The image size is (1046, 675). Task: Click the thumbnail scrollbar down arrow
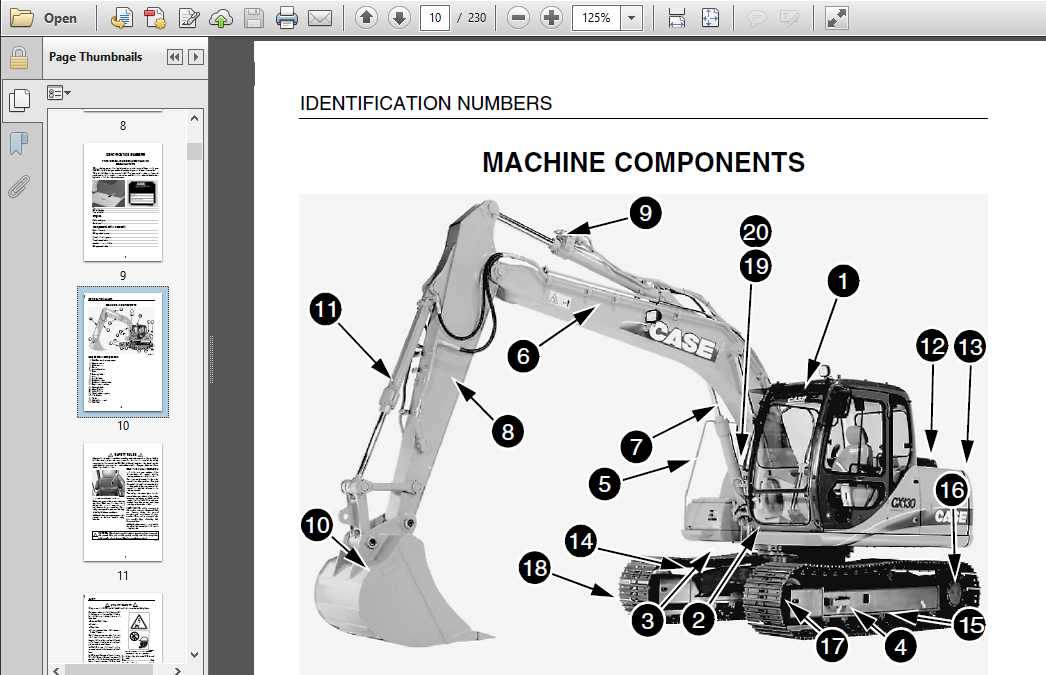coord(194,654)
